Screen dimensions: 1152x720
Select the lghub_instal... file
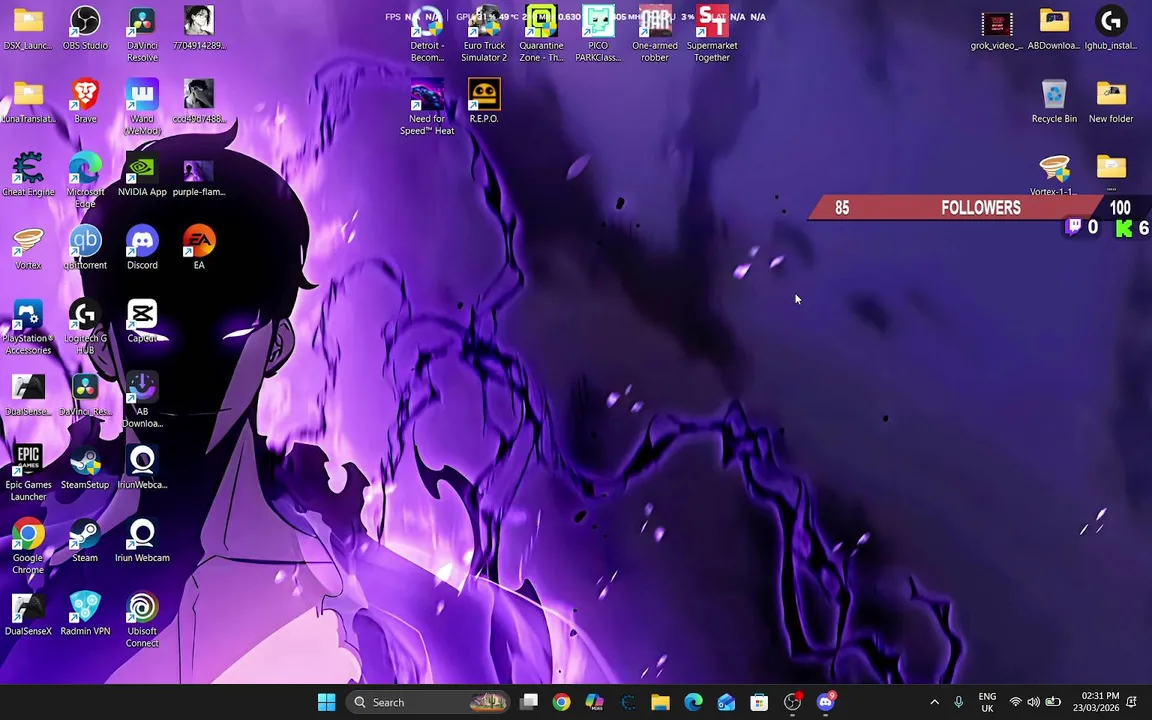coord(1111,29)
